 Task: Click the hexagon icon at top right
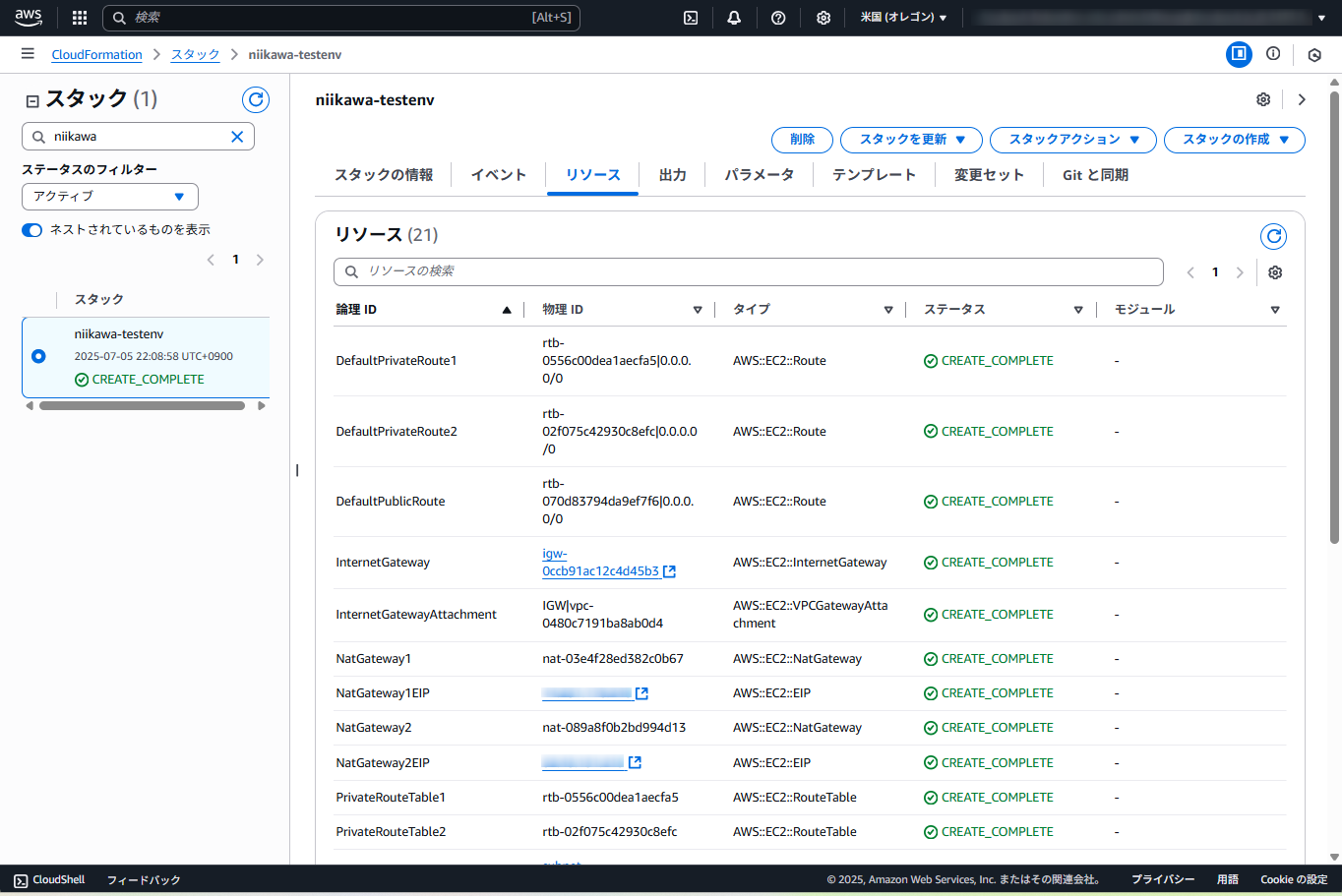[1314, 55]
